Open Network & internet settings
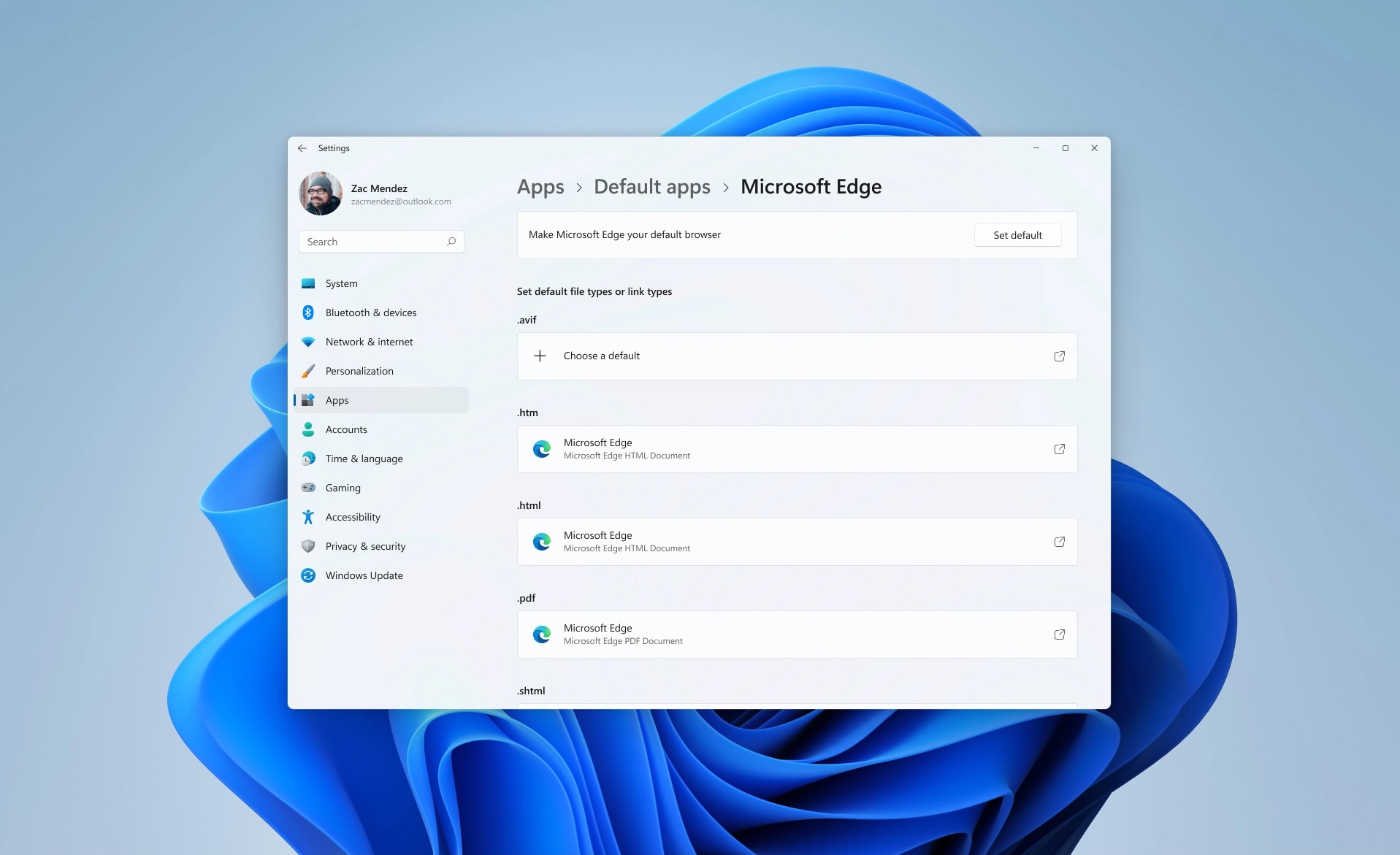Screen dimensions: 1400x855 coord(381,342)
